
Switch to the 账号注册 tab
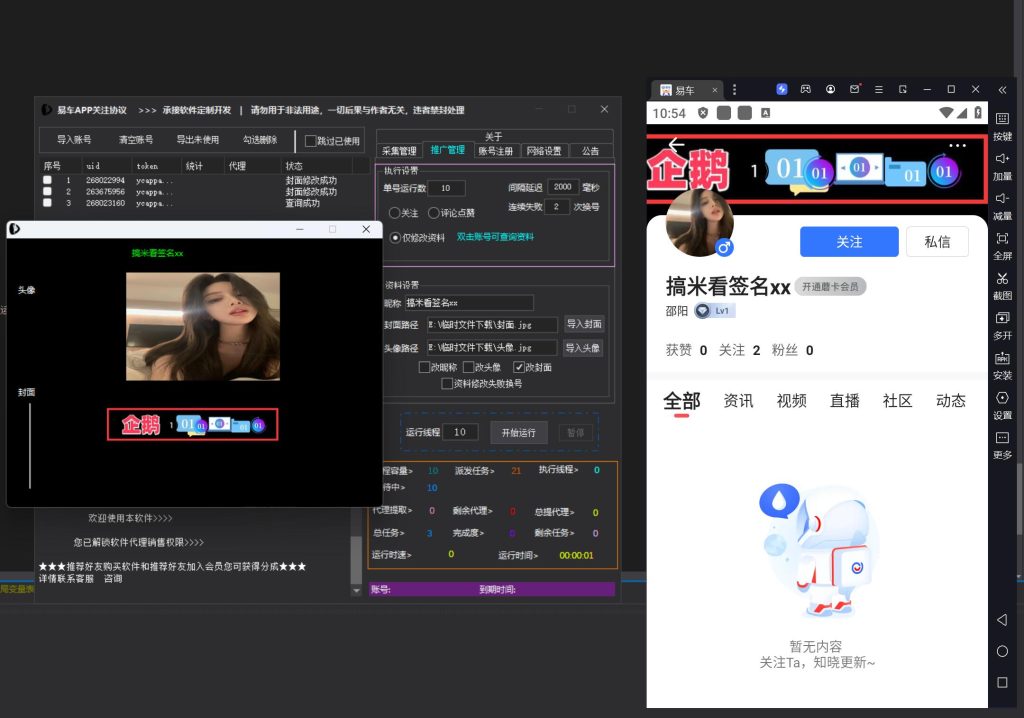click(495, 151)
